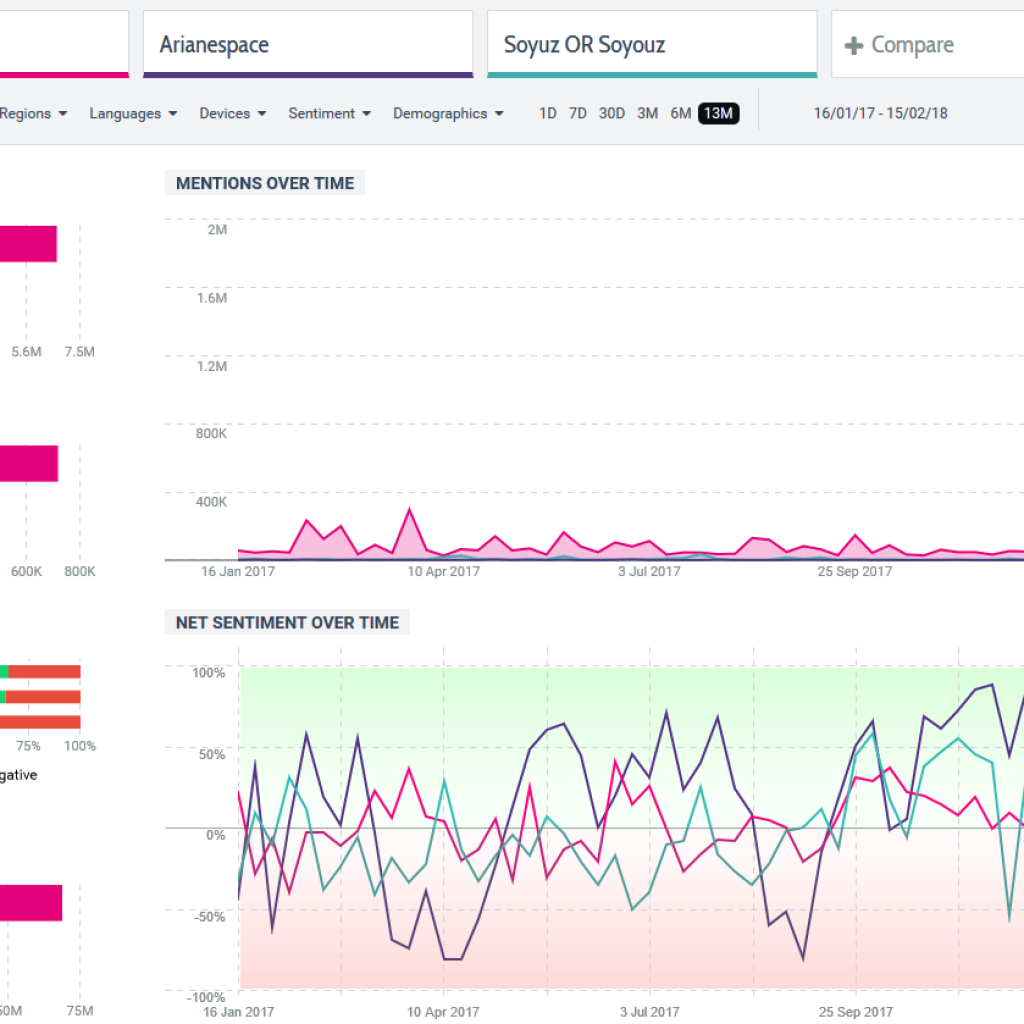Choose the 6M time range
Screen dimensions: 1024x1024
pyautogui.click(x=680, y=114)
